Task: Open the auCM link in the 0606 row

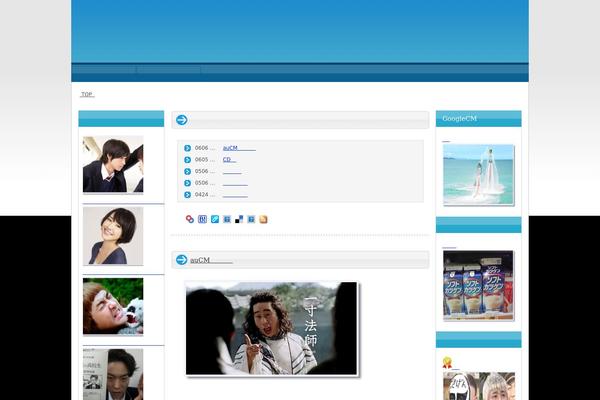Action: (x=239, y=148)
